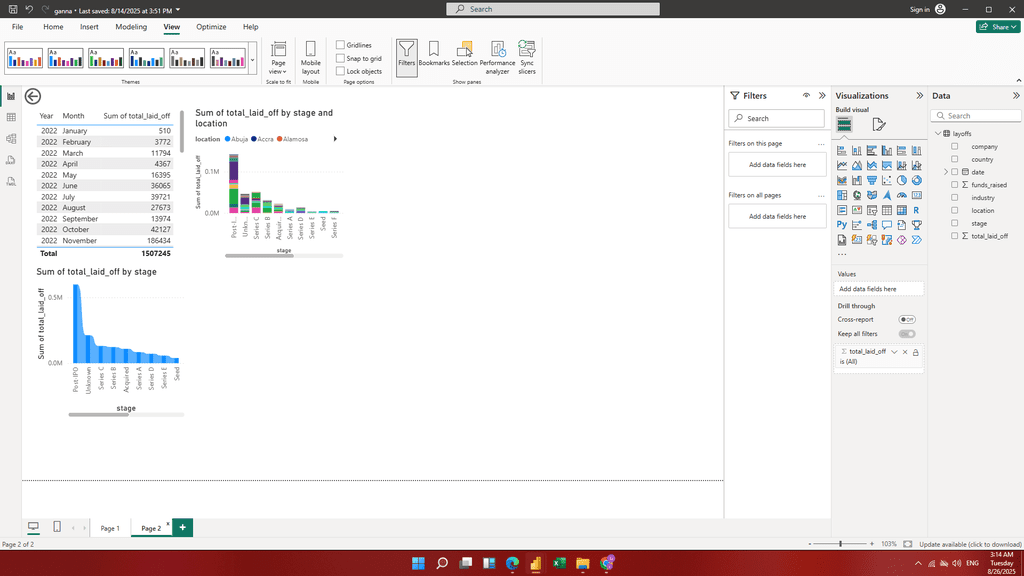1024x576 pixels.
Task: Tick the Lock objects checkbox
Action: pos(340,71)
